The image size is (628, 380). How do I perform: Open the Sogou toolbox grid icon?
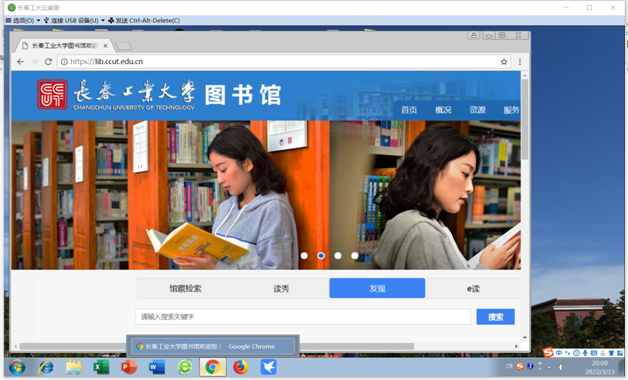click(x=620, y=353)
